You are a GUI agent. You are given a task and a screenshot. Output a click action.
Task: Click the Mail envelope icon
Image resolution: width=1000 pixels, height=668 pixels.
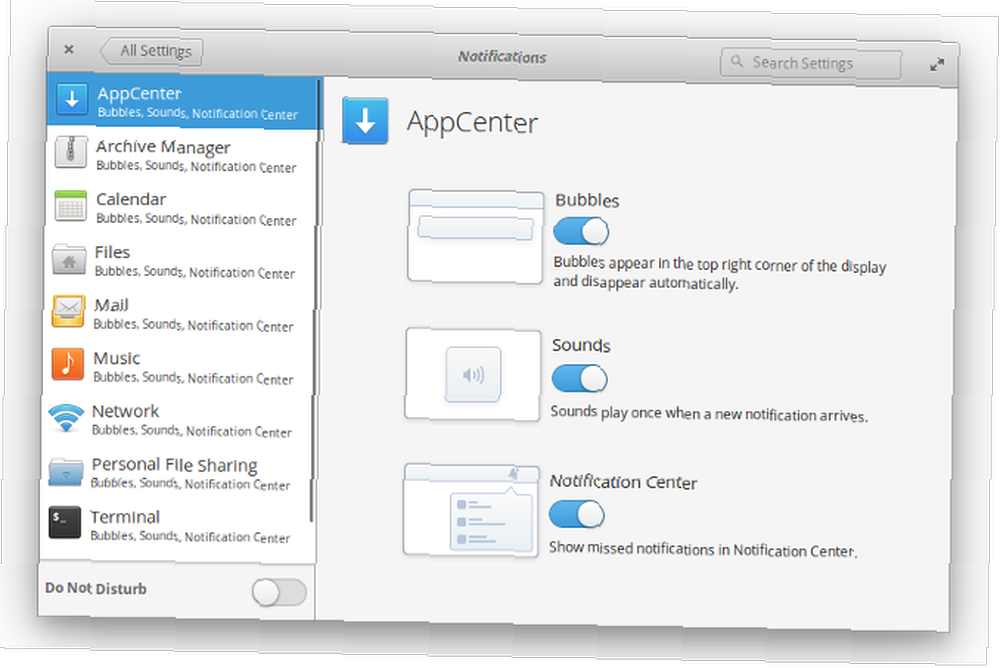click(x=68, y=311)
